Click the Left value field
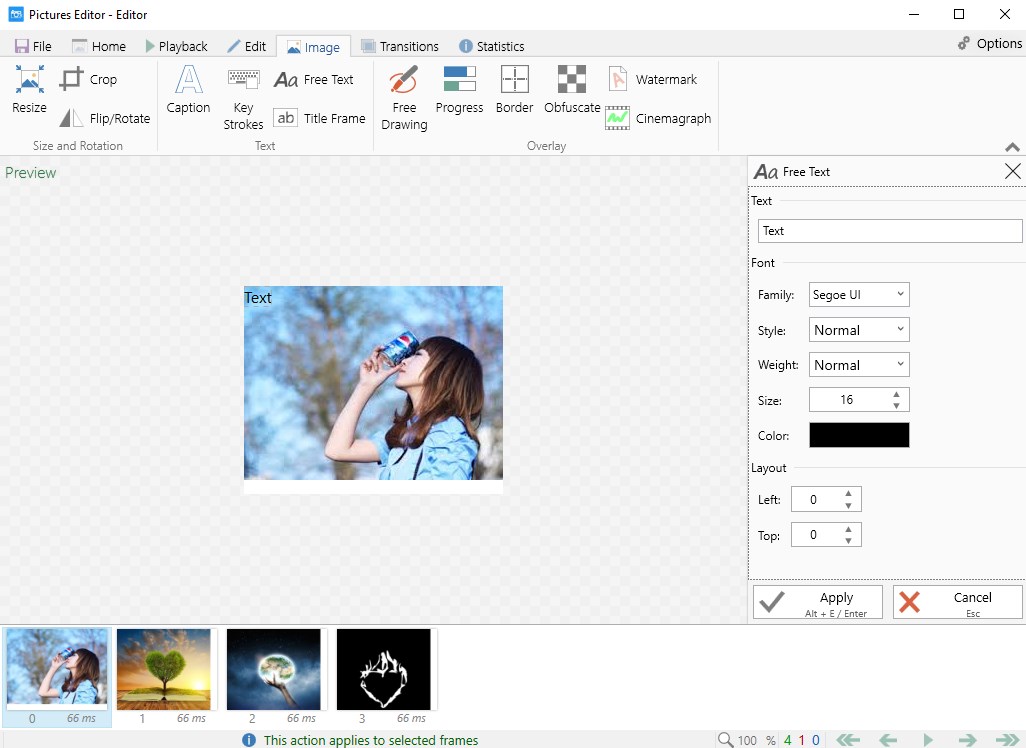 point(813,499)
